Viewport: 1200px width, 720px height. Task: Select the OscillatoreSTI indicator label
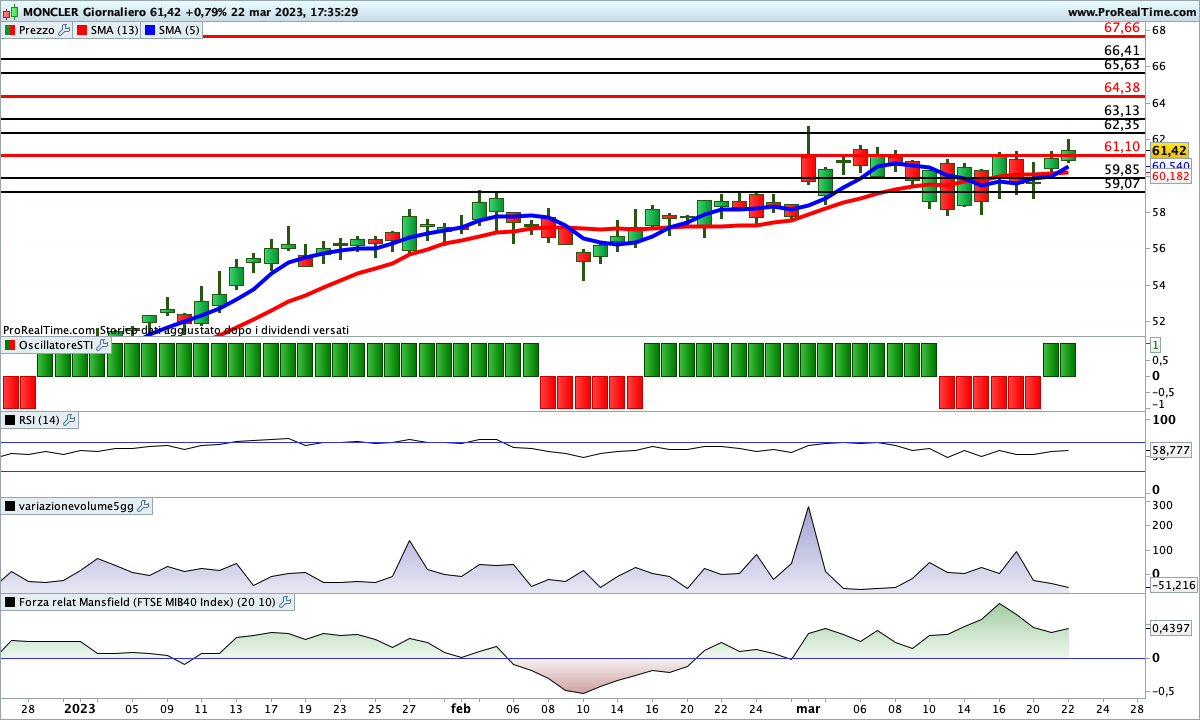click(56, 345)
